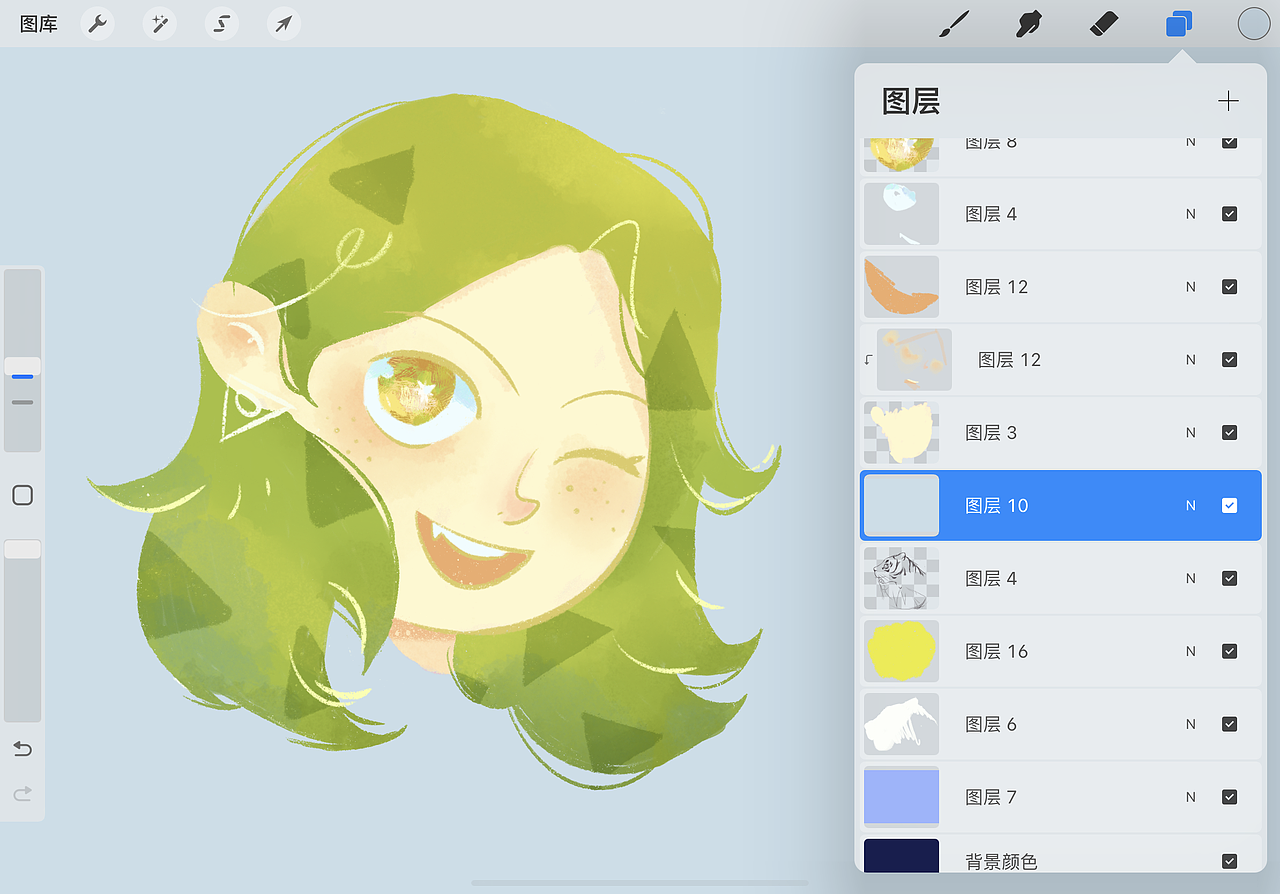Open the Actions wrench menu

pyautogui.click(x=97, y=24)
